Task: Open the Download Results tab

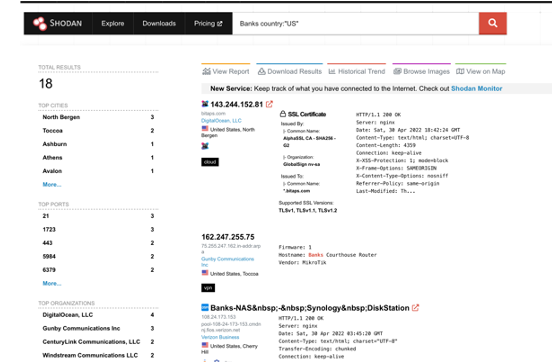Action: (x=290, y=71)
